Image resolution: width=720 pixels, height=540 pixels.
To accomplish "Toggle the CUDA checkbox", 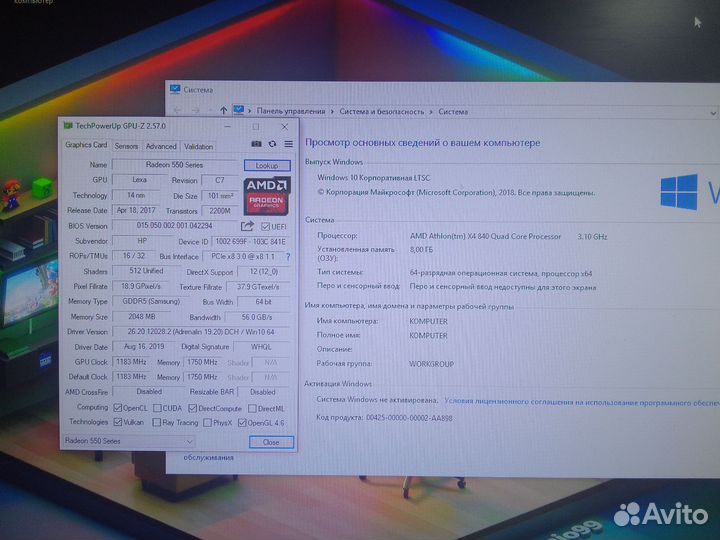I will point(158,408).
